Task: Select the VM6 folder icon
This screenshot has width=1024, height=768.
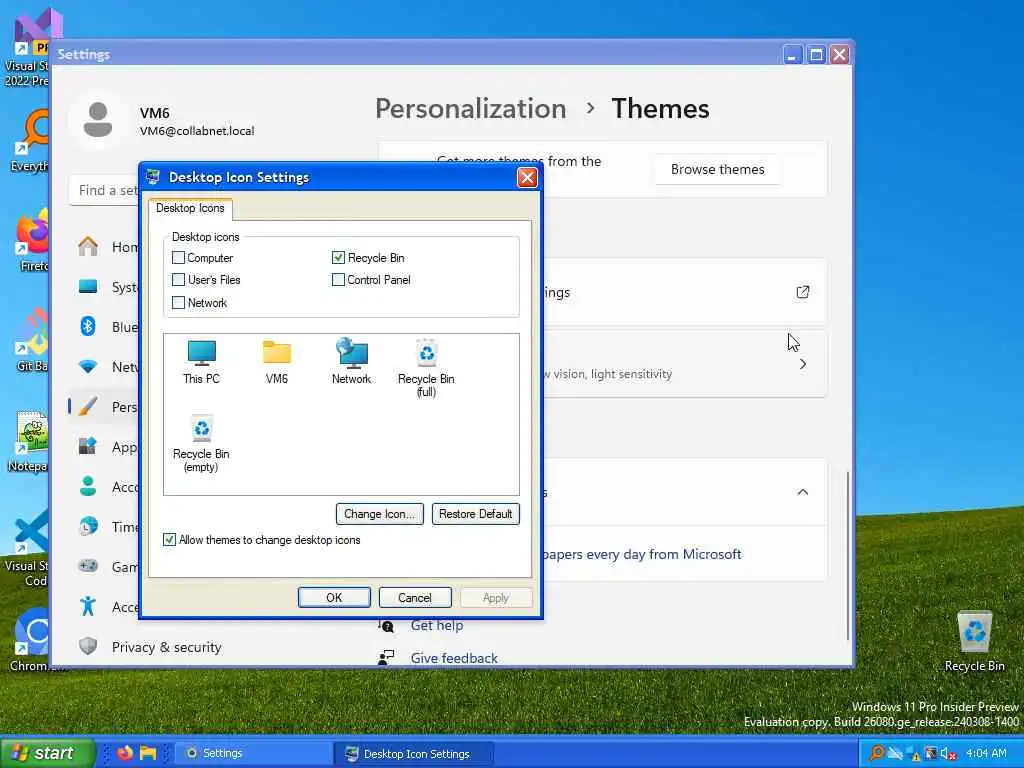Action: (277, 361)
